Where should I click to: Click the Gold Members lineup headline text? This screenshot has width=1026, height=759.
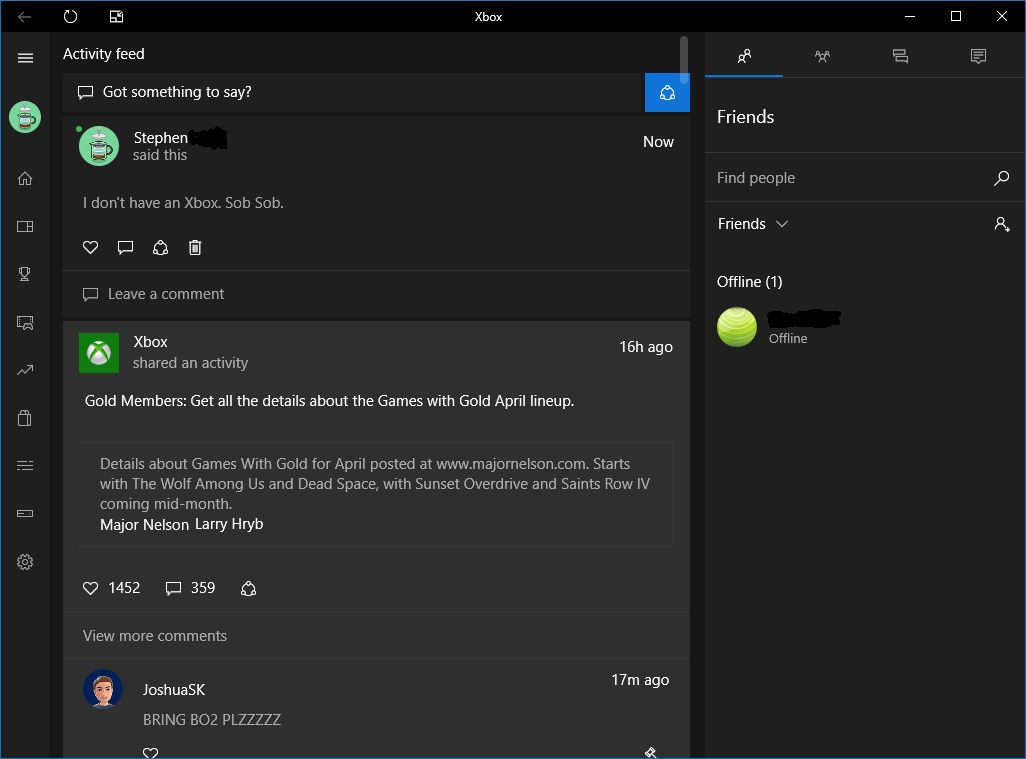click(329, 401)
